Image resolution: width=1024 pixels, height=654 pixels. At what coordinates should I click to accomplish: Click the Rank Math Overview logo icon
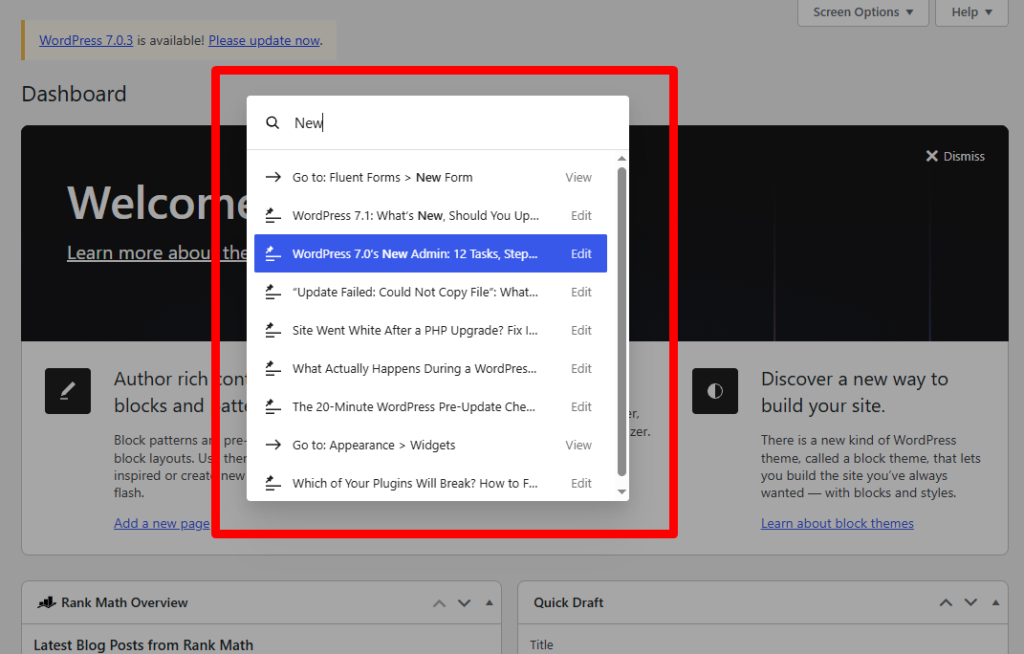tap(46, 602)
